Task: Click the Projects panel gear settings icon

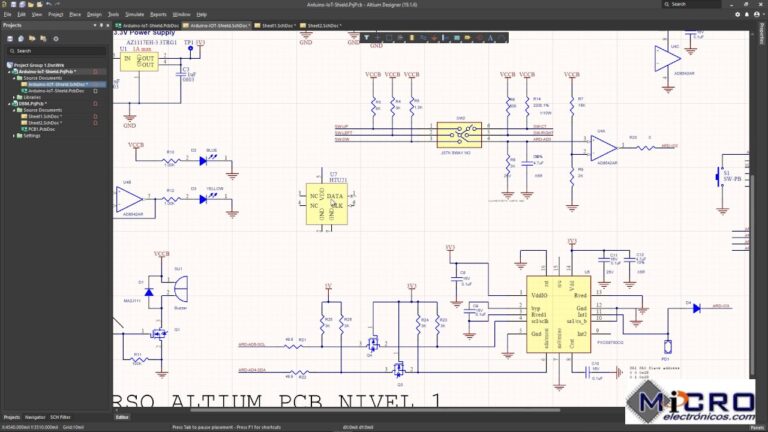Action: click(56, 39)
